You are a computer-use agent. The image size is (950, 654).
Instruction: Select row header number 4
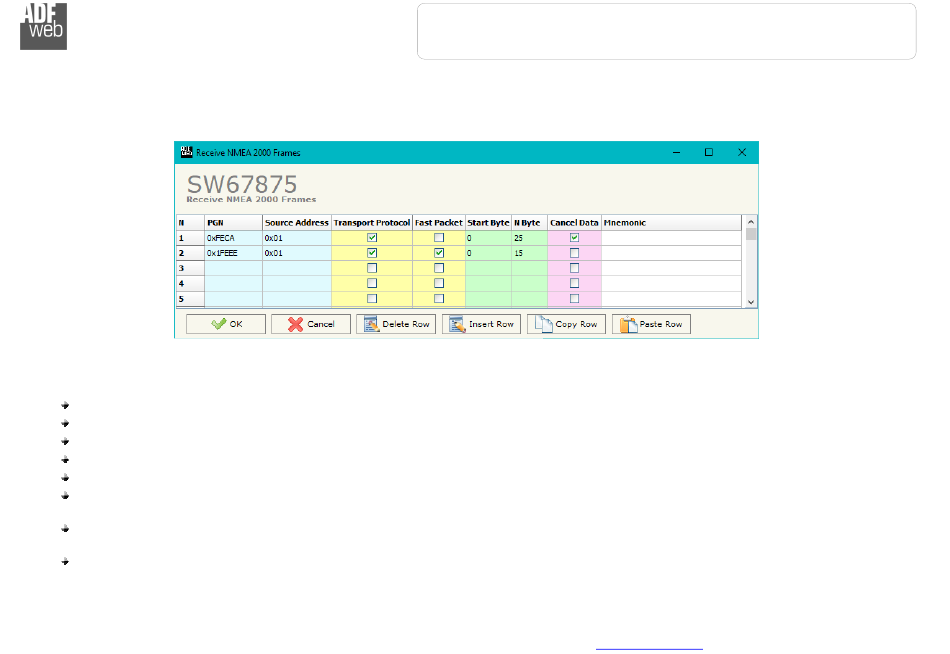click(190, 284)
